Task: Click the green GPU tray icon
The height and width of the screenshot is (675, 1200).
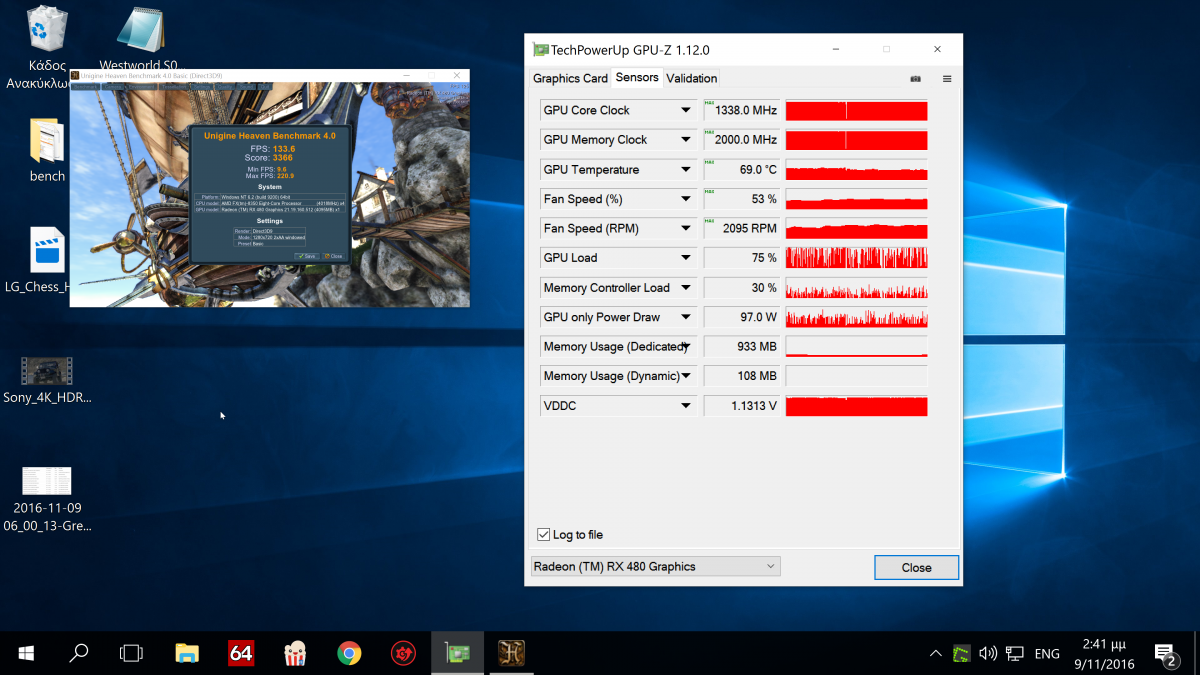Action: point(961,654)
